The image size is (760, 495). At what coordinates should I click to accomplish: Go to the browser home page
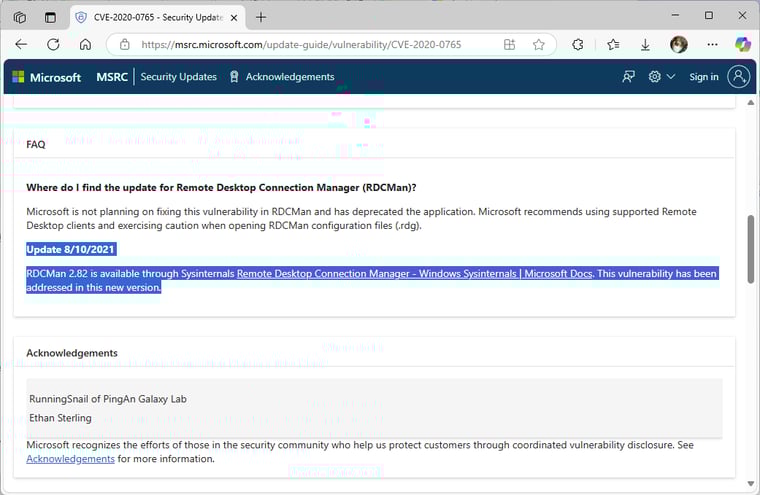click(85, 45)
